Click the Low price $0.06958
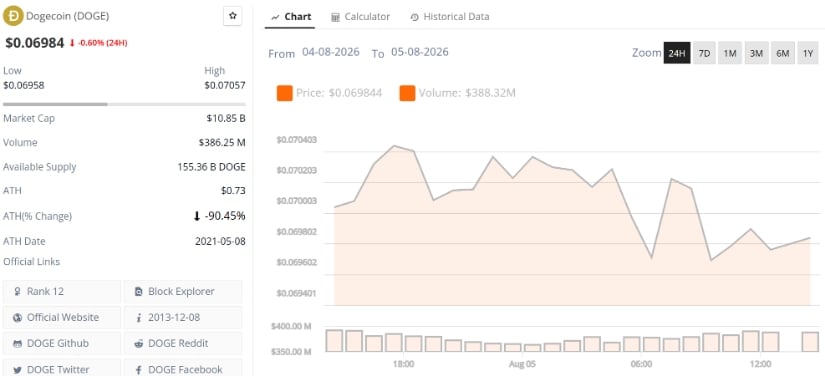The image size is (825, 376). pyautogui.click(x=24, y=85)
